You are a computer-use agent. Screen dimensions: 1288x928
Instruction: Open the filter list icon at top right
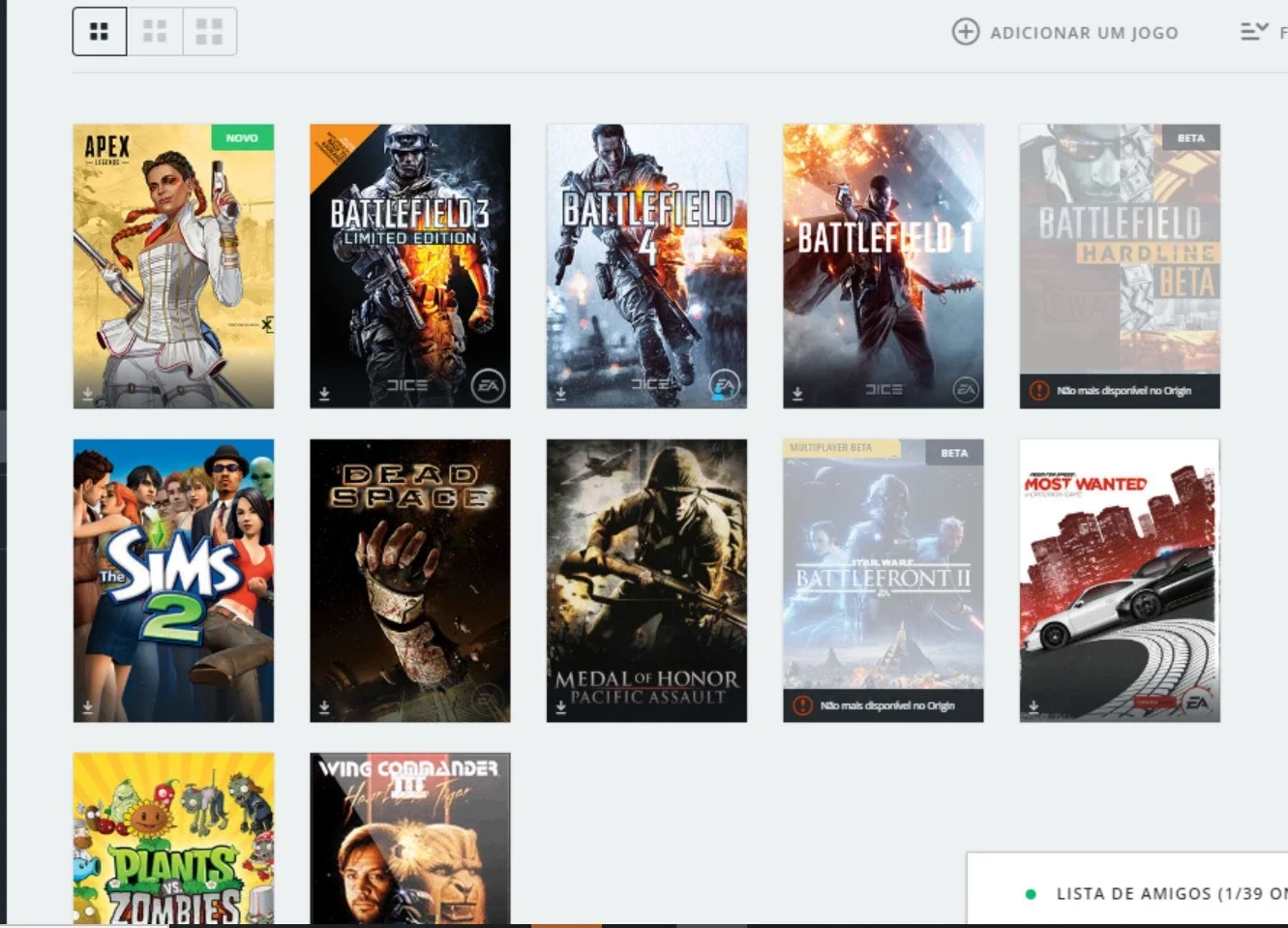(x=1254, y=32)
